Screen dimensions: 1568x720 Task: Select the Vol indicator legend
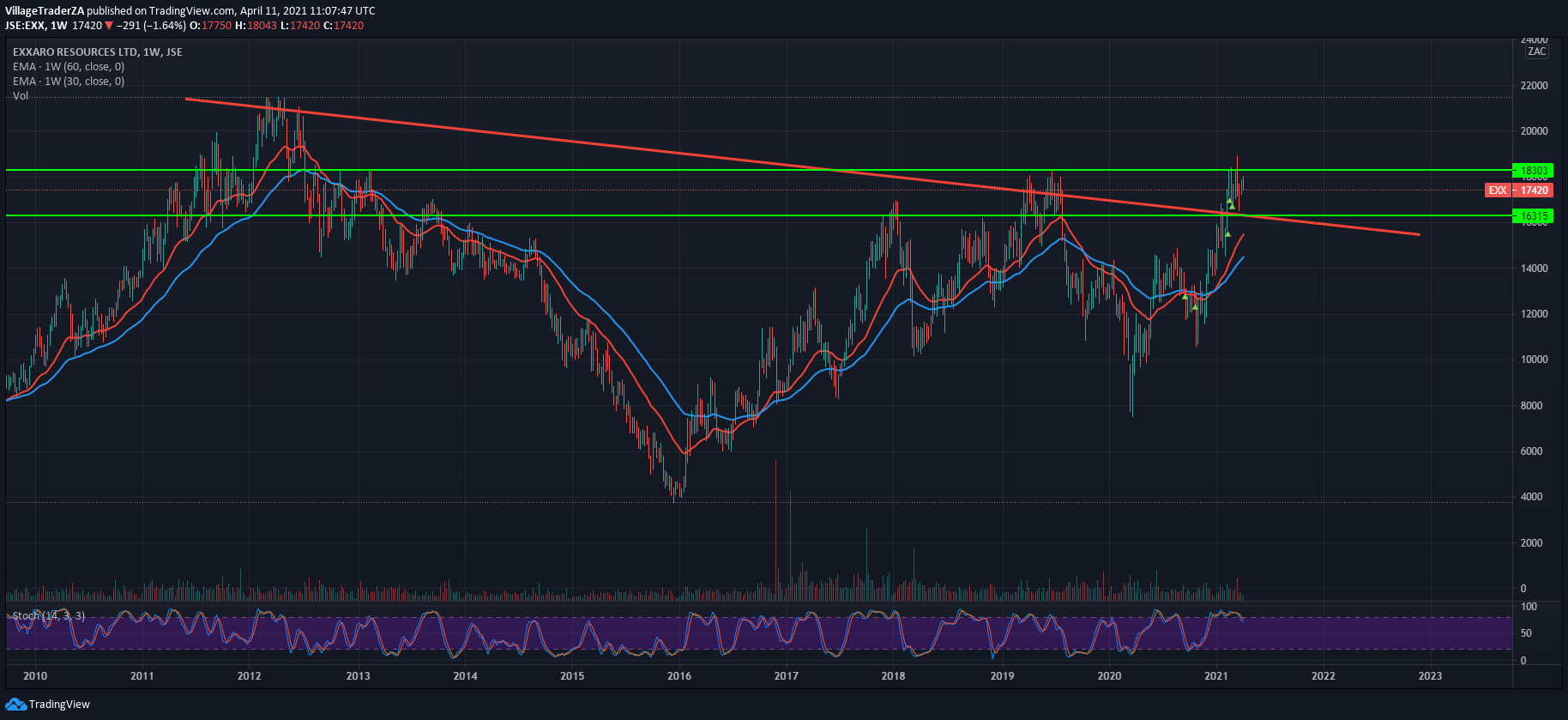21,96
